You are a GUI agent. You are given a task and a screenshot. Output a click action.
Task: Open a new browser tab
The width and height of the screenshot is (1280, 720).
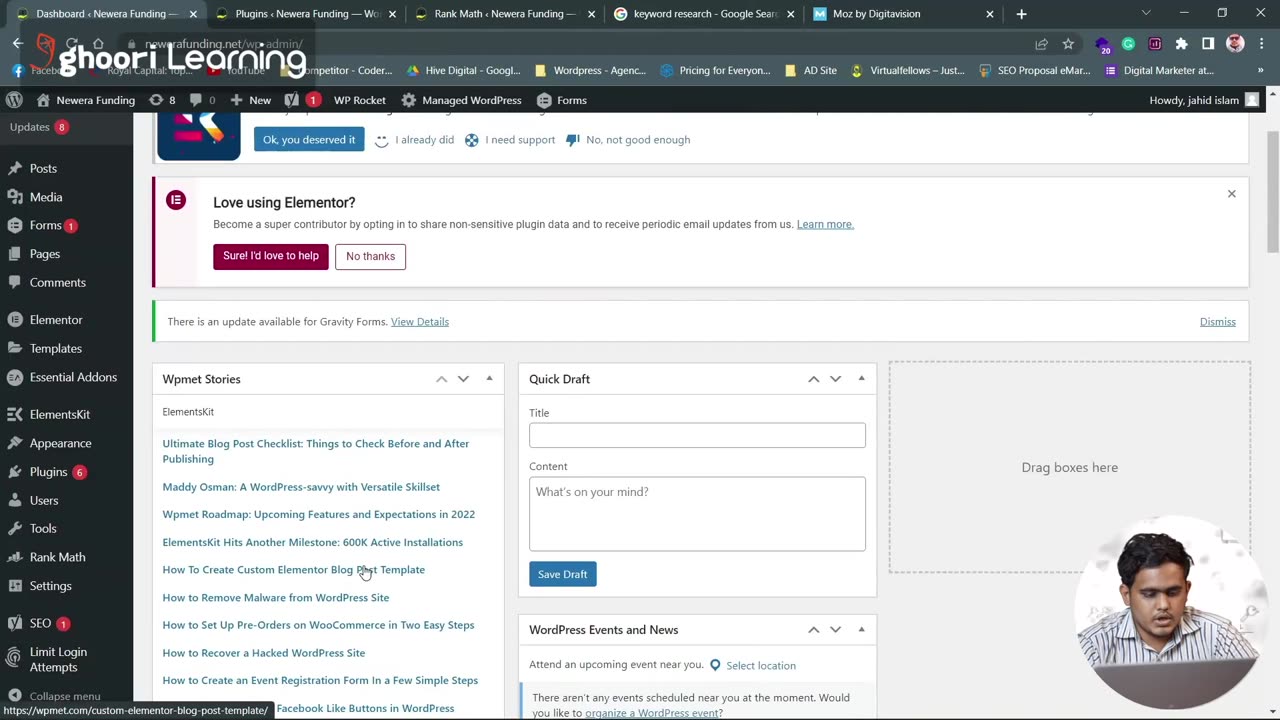point(1021,14)
